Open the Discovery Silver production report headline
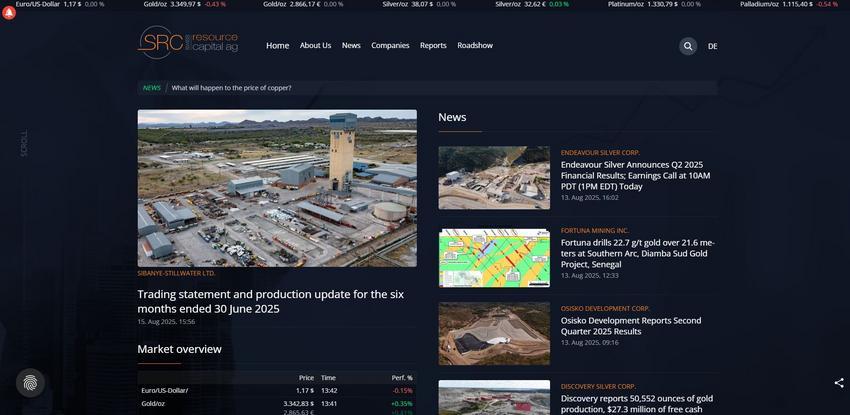This screenshot has height=415, width=850. click(x=635, y=404)
